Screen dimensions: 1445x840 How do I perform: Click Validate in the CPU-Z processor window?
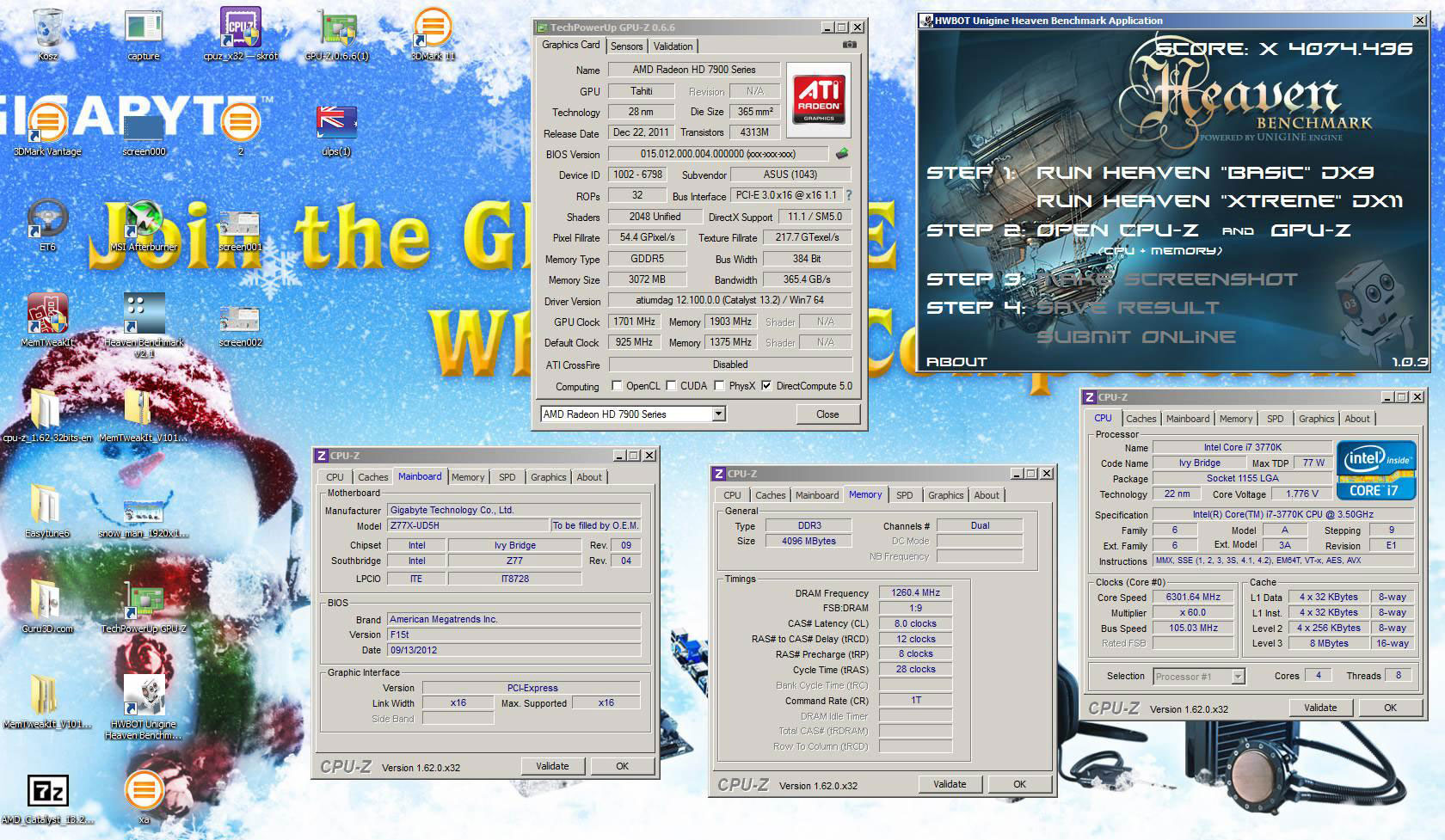[1320, 708]
